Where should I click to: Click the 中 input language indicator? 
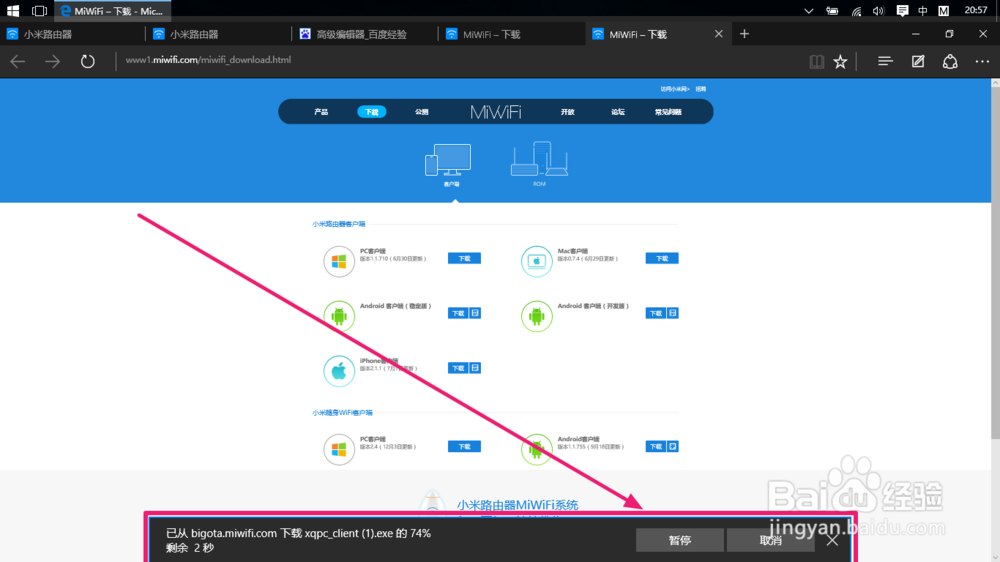pos(923,11)
